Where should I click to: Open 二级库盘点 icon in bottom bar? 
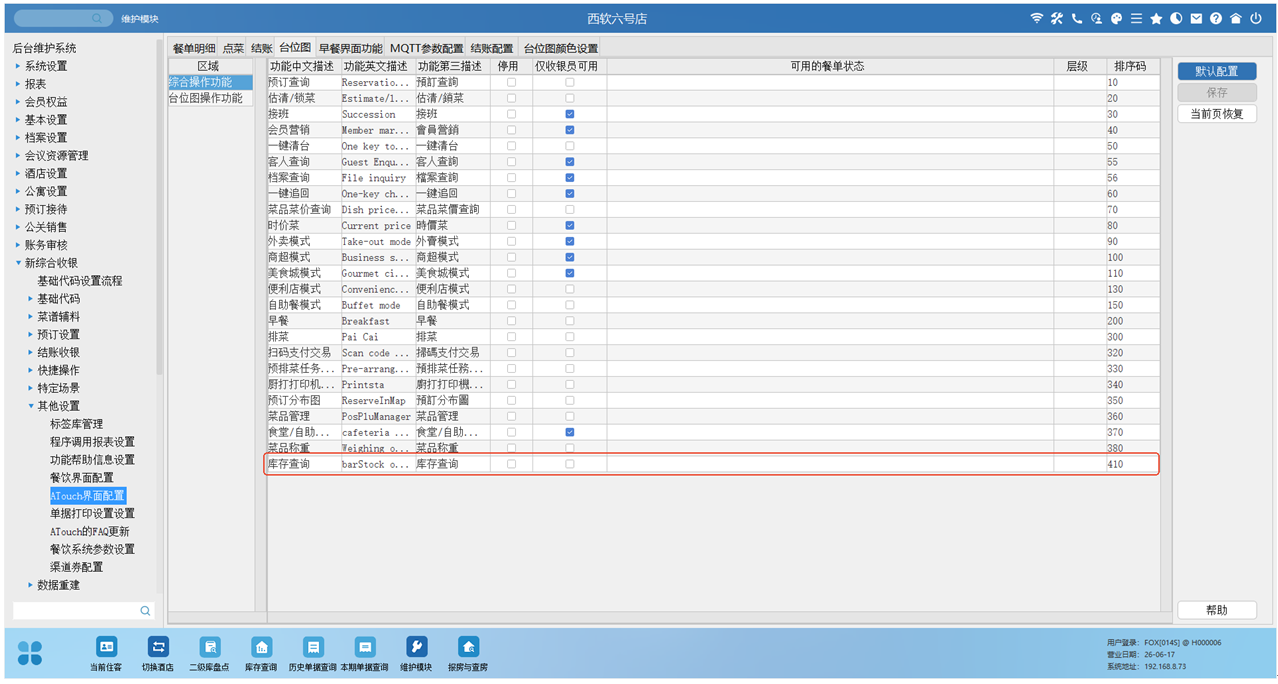(210, 646)
